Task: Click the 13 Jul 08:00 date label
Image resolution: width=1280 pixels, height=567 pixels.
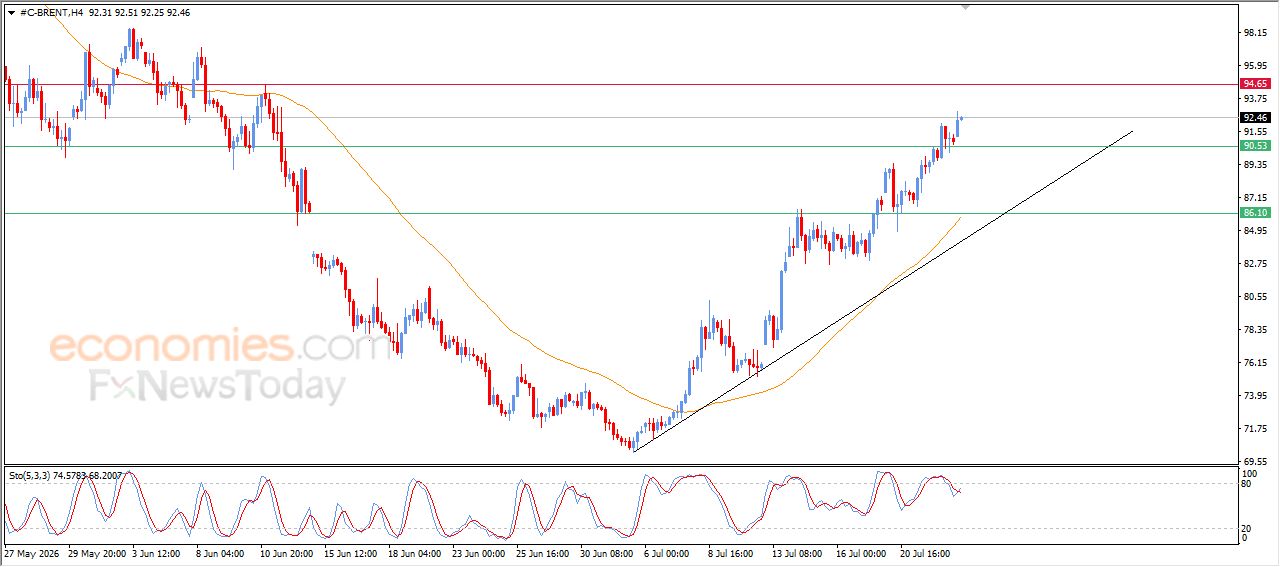Action: point(798,553)
